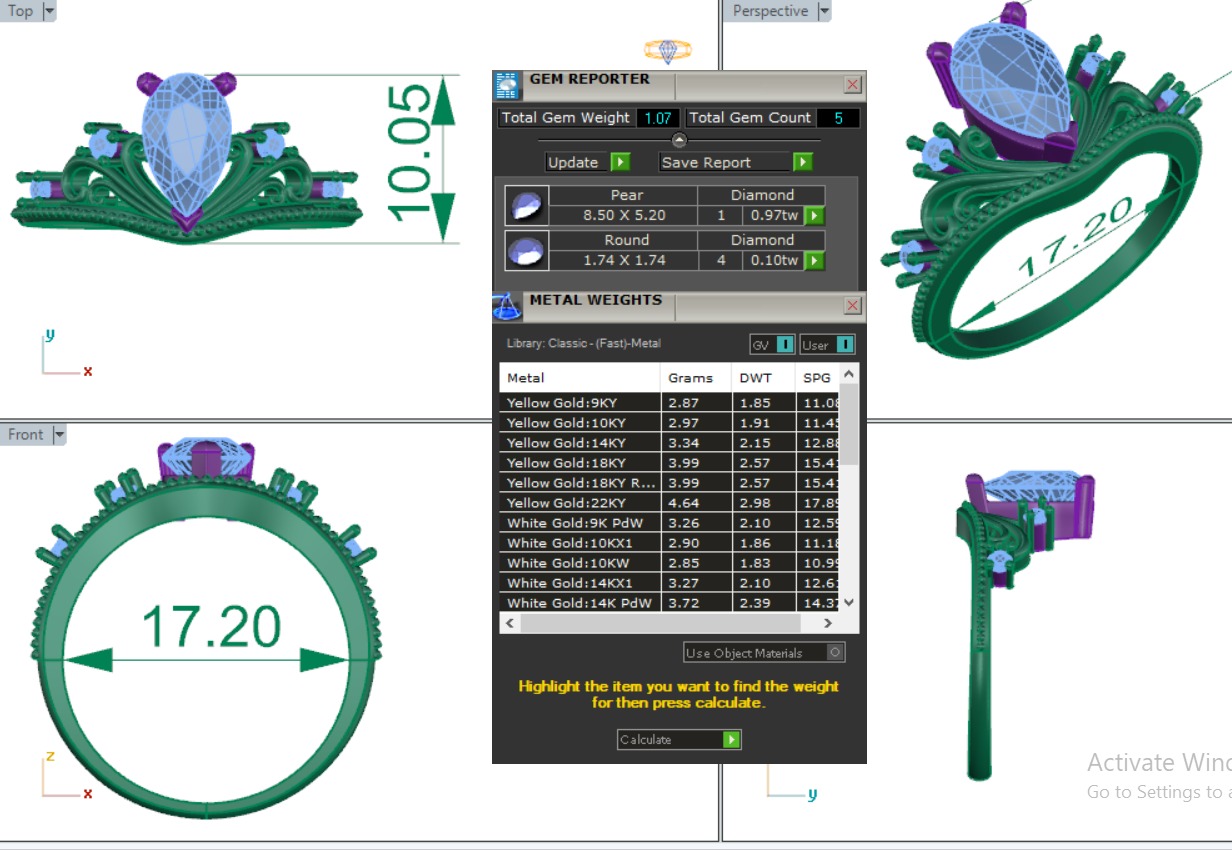Click green arrow beside Save Report
The height and width of the screenshot is (850, 1232).
(x=802, y=162)
